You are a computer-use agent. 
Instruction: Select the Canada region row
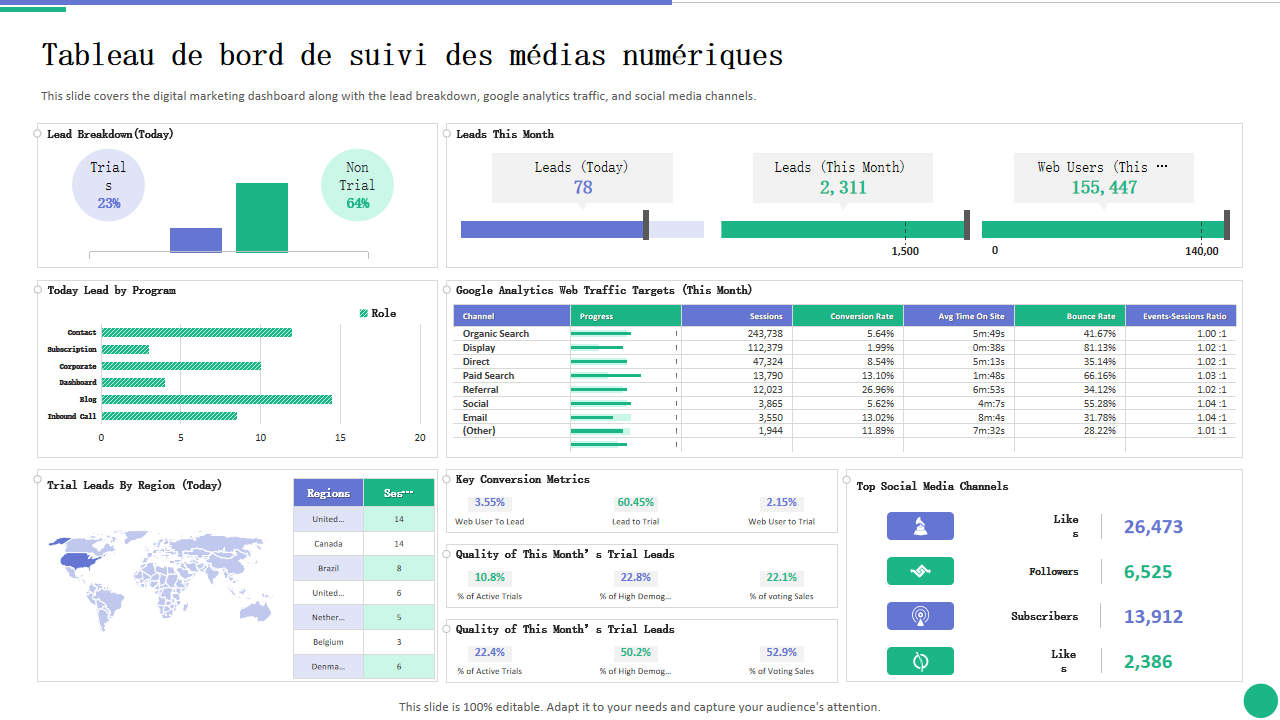pos(364,543)
